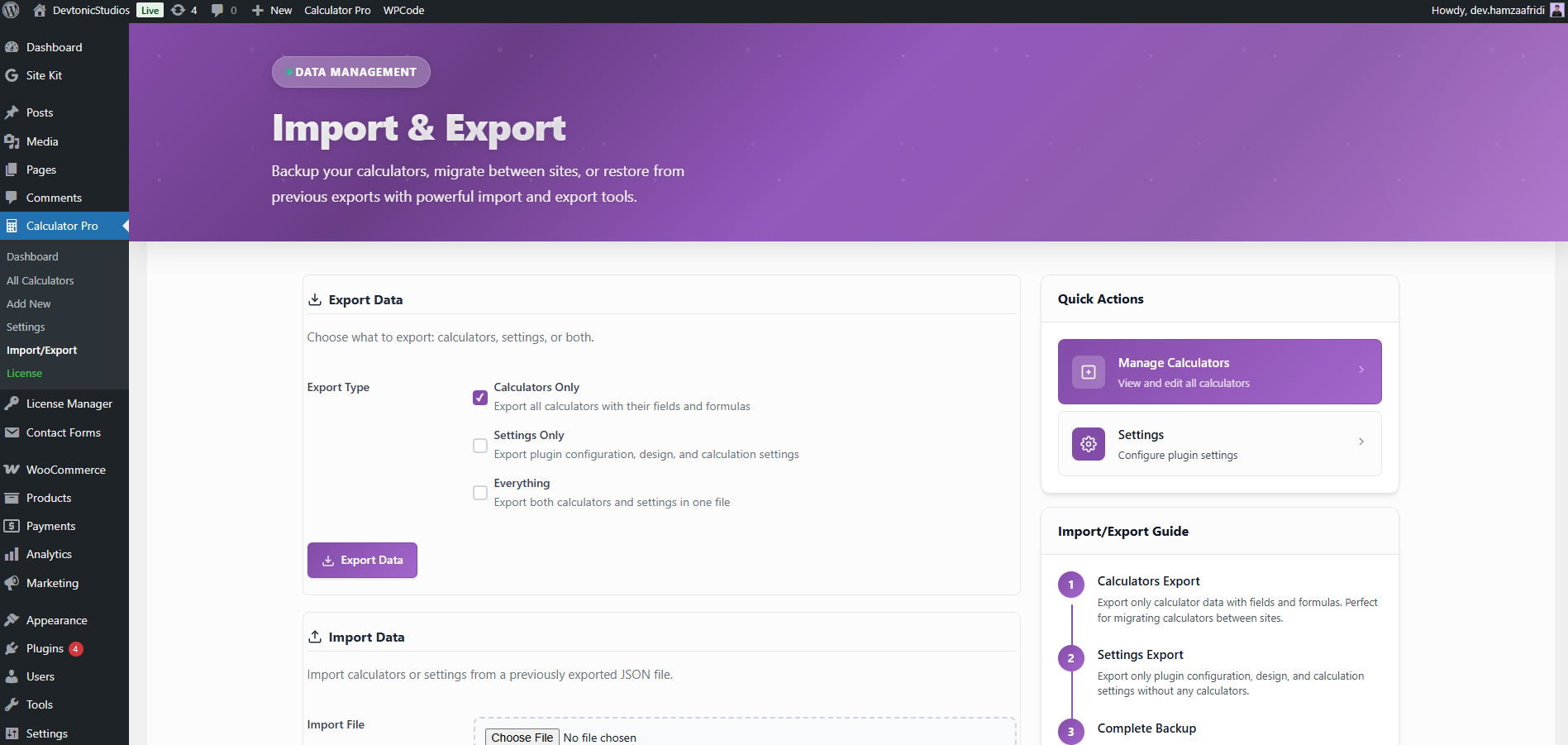Open the New menu in admin bar
The width and height of the screenshot is (1568, 745).
(271, 11)
